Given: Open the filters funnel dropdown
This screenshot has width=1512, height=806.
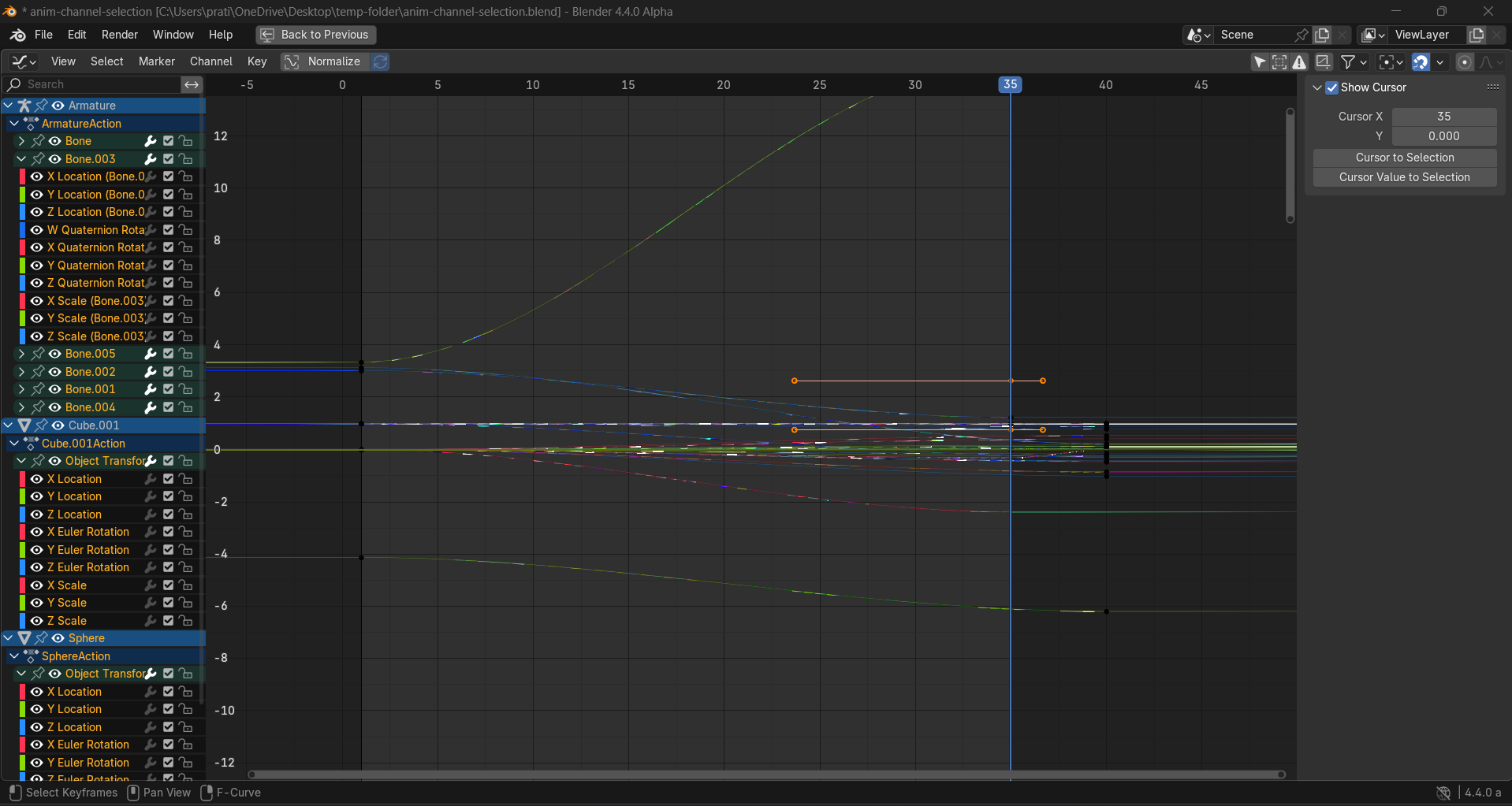Looking at the screenshot, I should [1354, 61].
